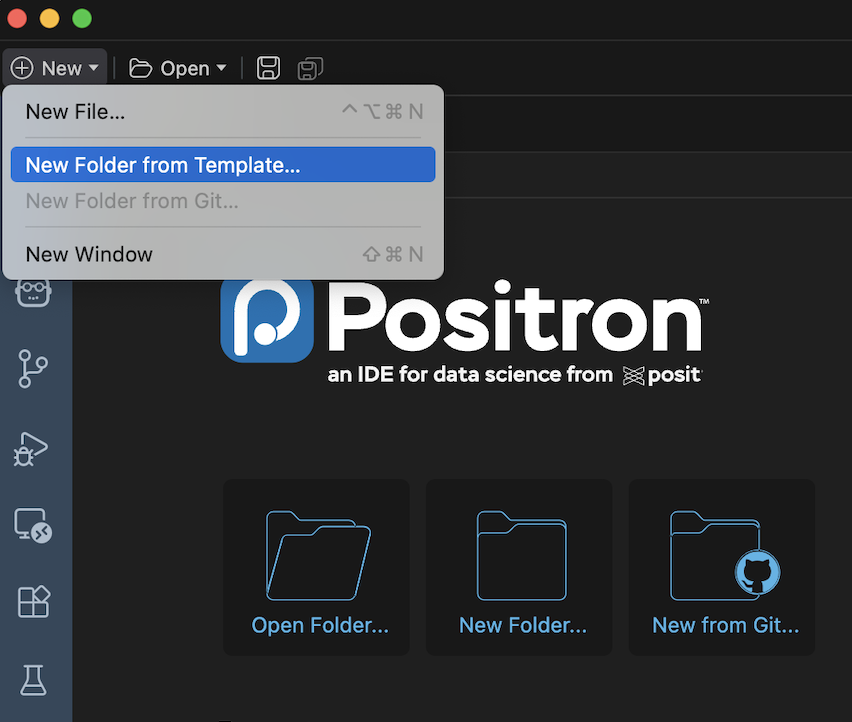This screenshot has height=722, width=852.
Task: Click the "Open Folder..." welcome card
Action: point(319,567)
